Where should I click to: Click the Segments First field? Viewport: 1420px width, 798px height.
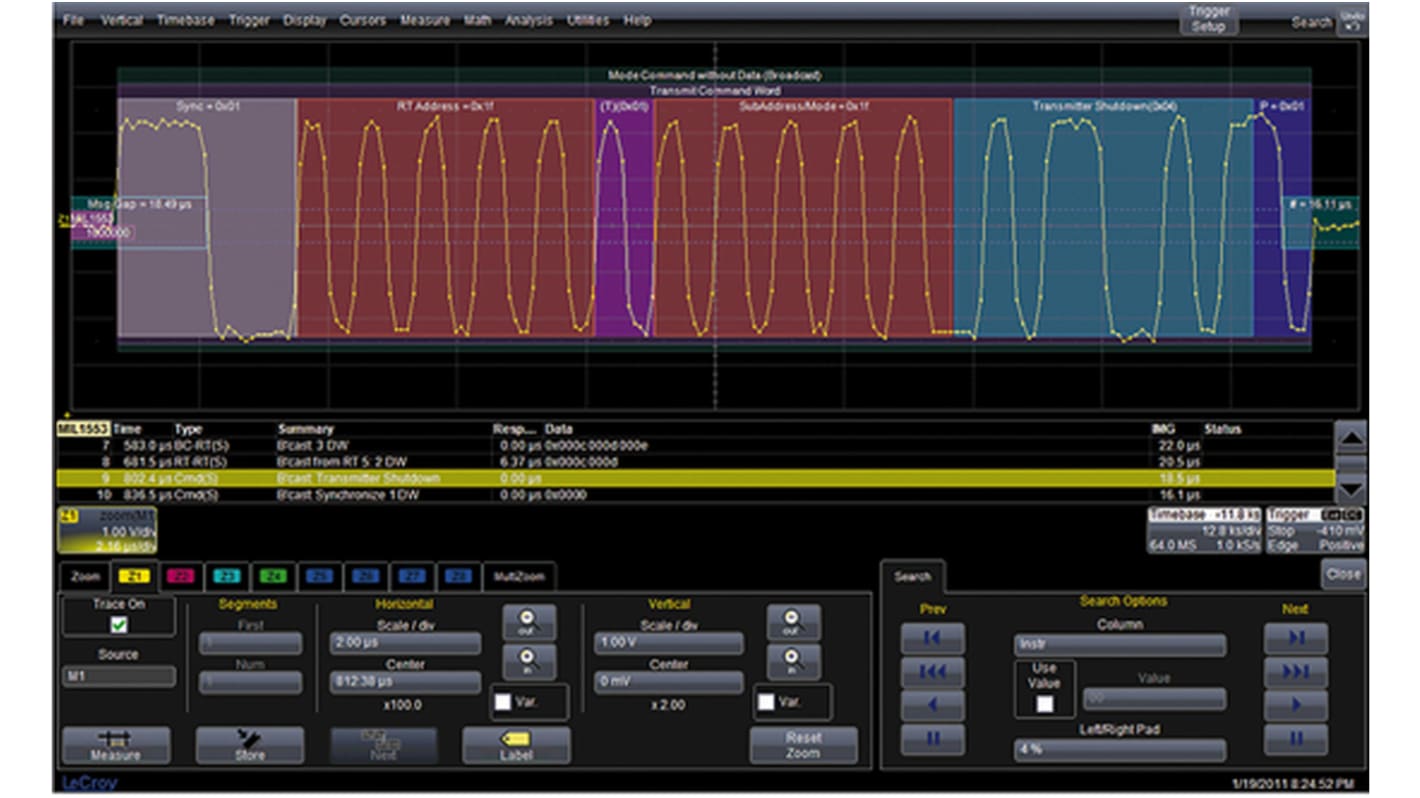pos(249,644)
